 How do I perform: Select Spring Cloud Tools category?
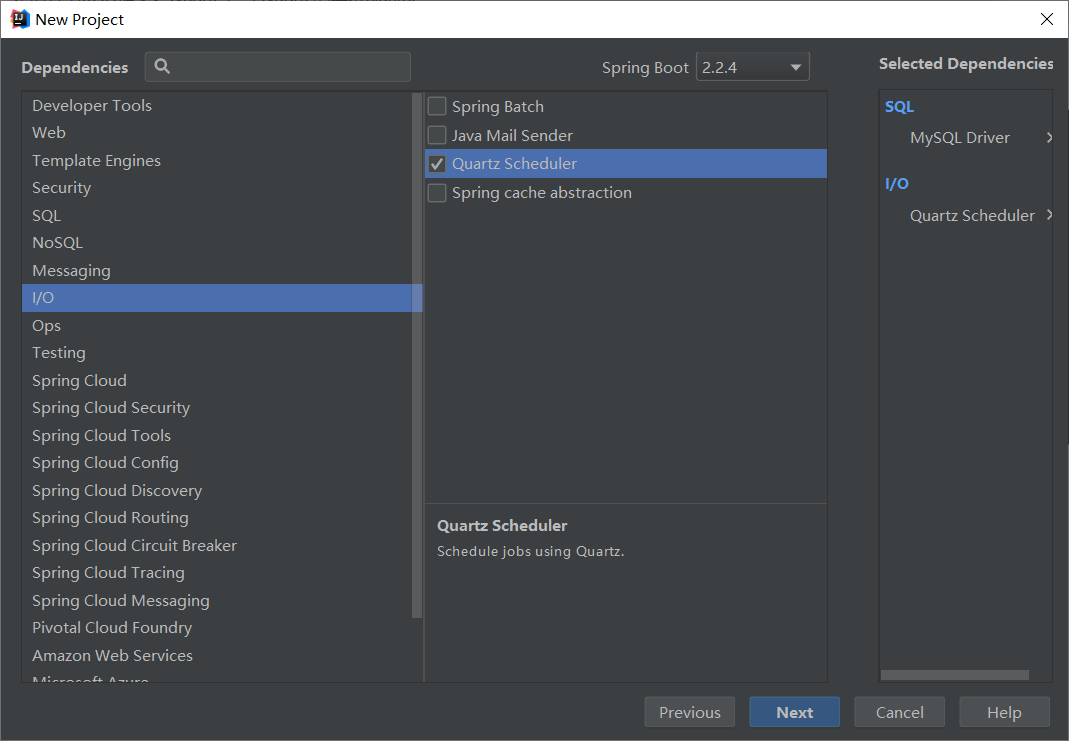(x=217, y=436)
